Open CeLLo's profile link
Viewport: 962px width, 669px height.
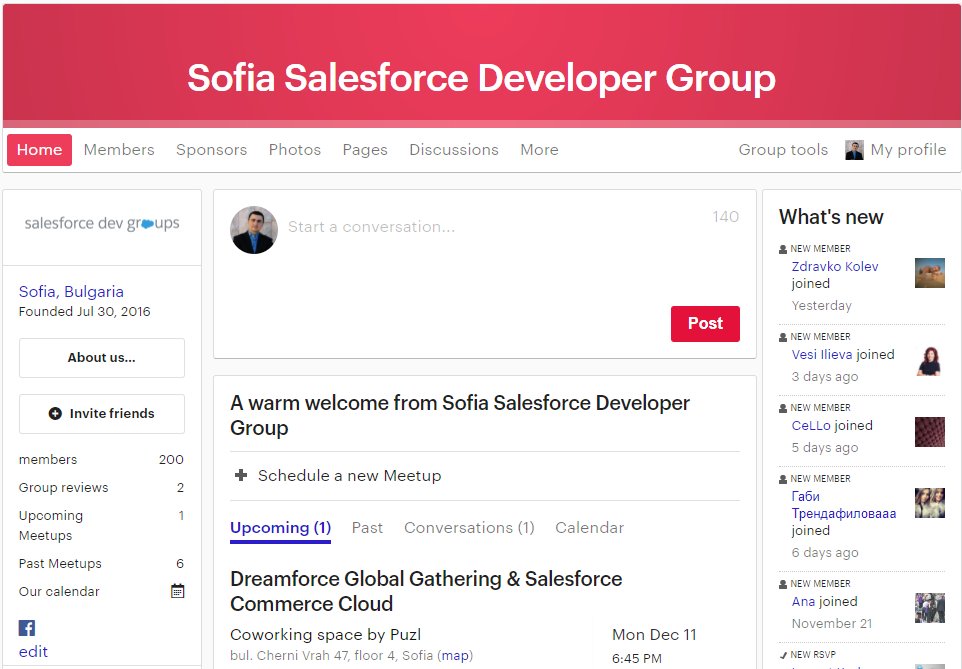(x=810, y=425)
